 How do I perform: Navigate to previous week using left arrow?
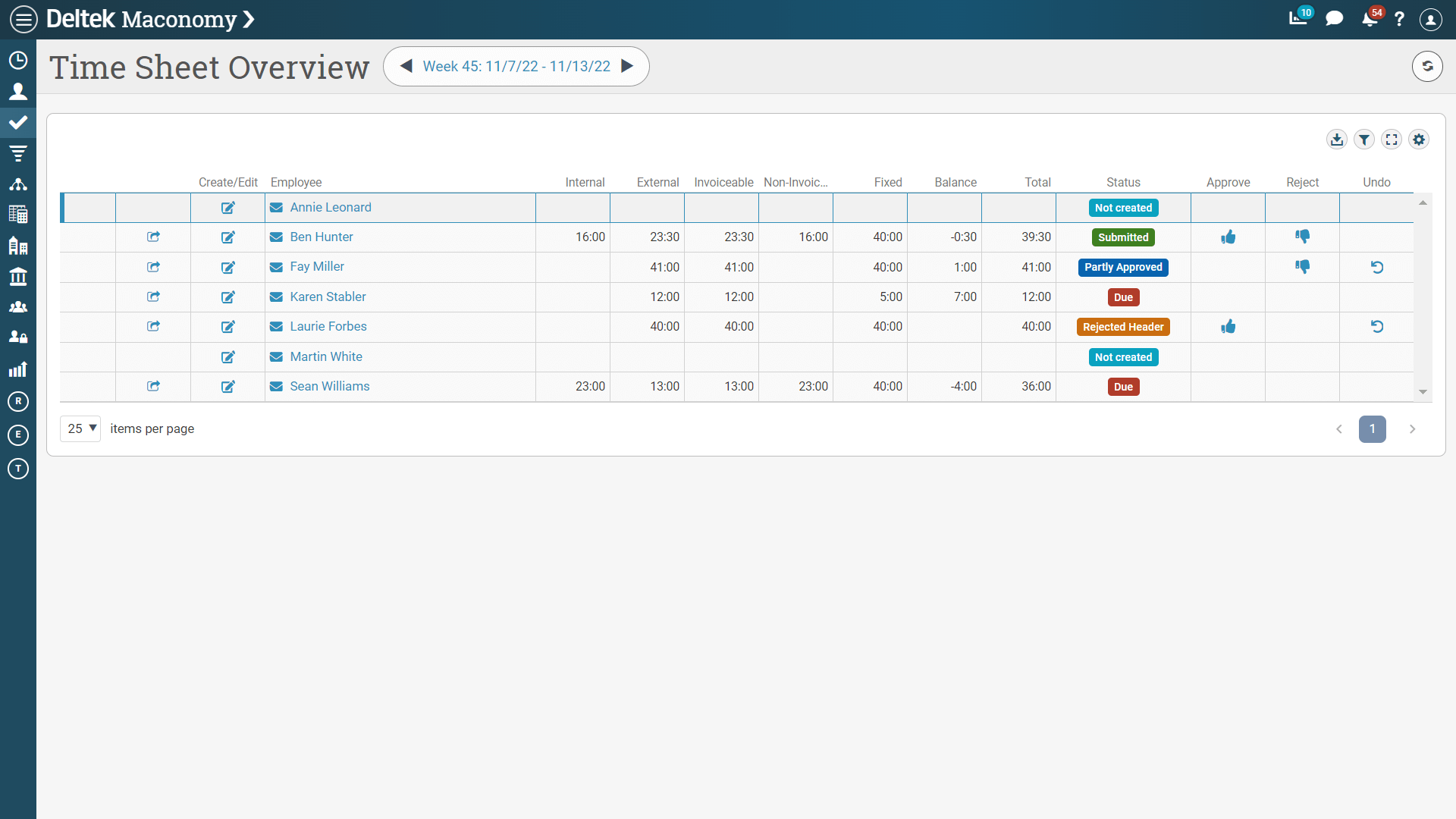(405, 66)
